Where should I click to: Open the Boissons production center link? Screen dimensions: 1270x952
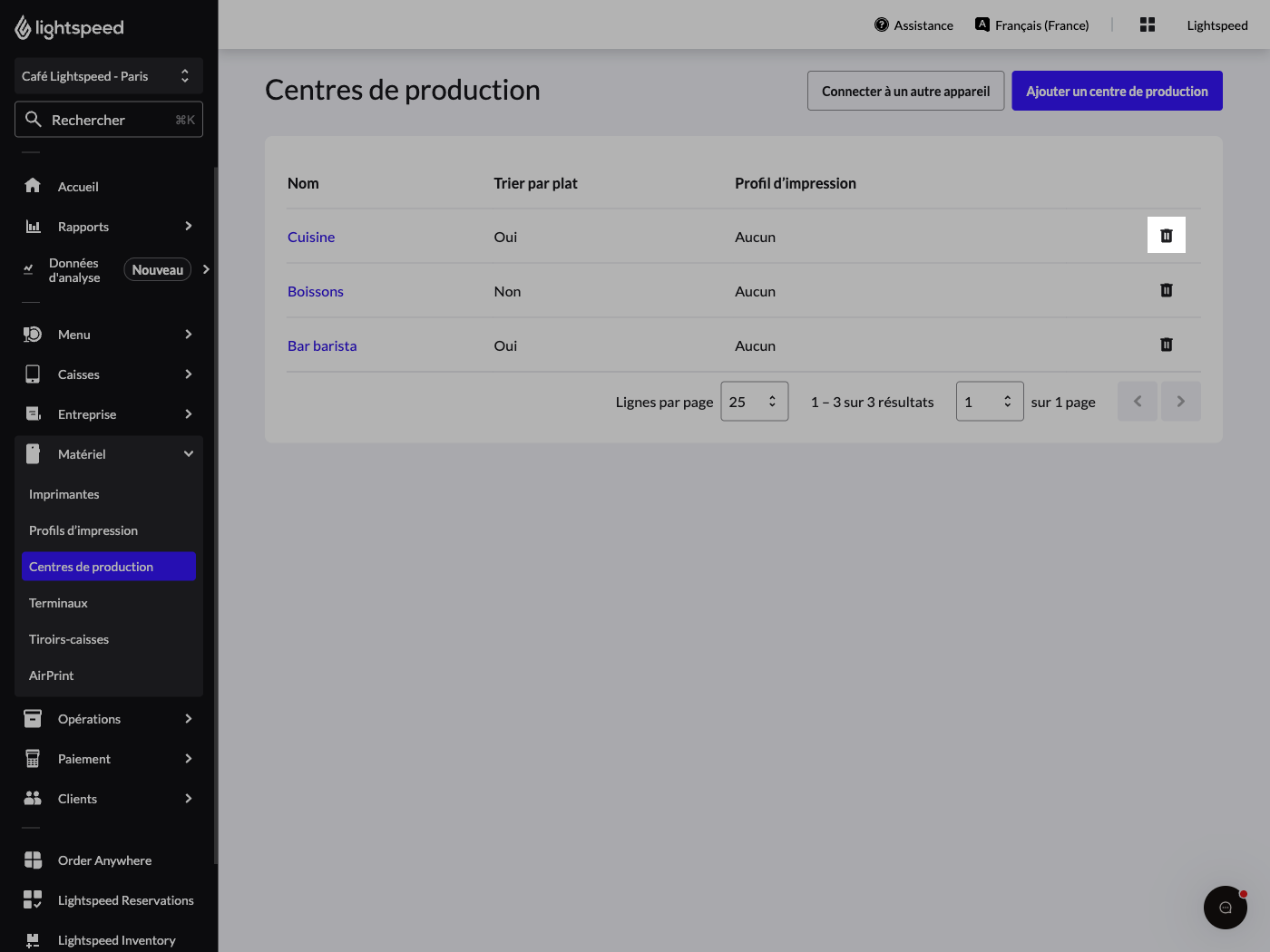316,291
